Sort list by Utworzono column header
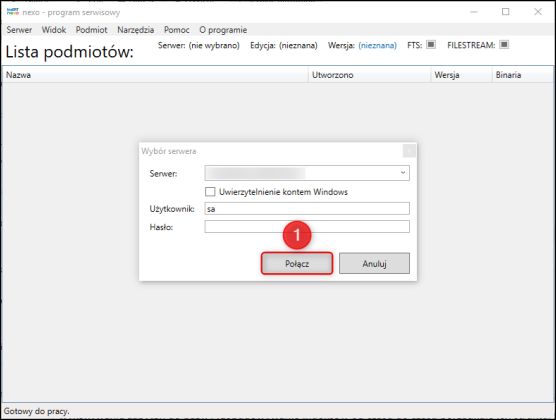Screen dimensions: 556x420 coord(369,75)
